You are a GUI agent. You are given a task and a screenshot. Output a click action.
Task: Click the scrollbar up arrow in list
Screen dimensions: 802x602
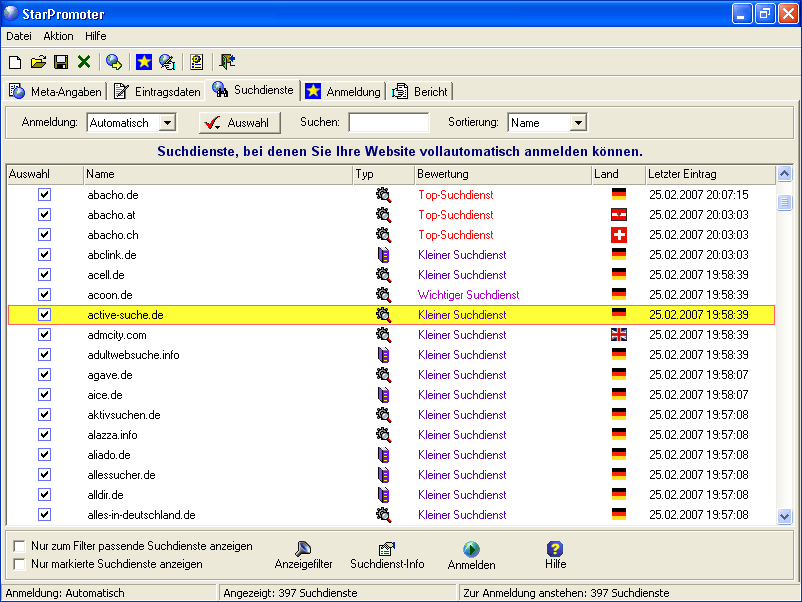(x=784, y=174)
